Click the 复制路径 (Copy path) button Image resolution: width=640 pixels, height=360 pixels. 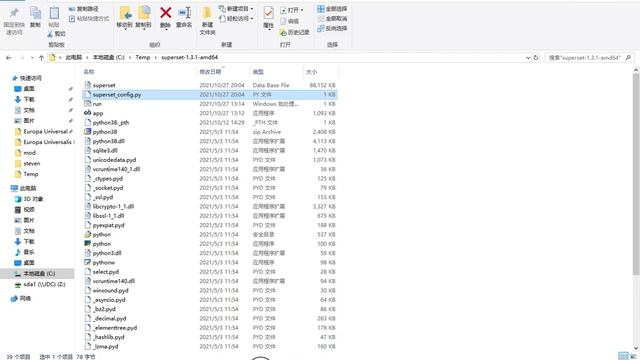pos(83,9)
